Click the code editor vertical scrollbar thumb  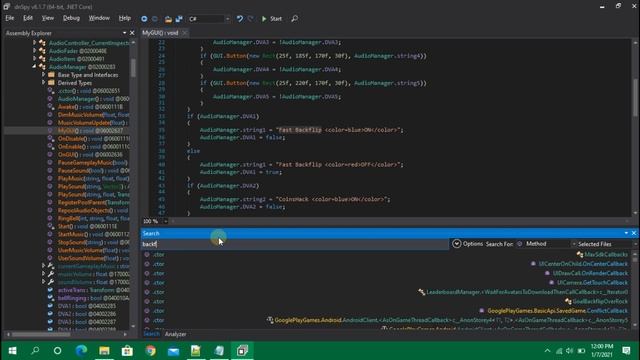pyautogui.click(x=635, y=97)
